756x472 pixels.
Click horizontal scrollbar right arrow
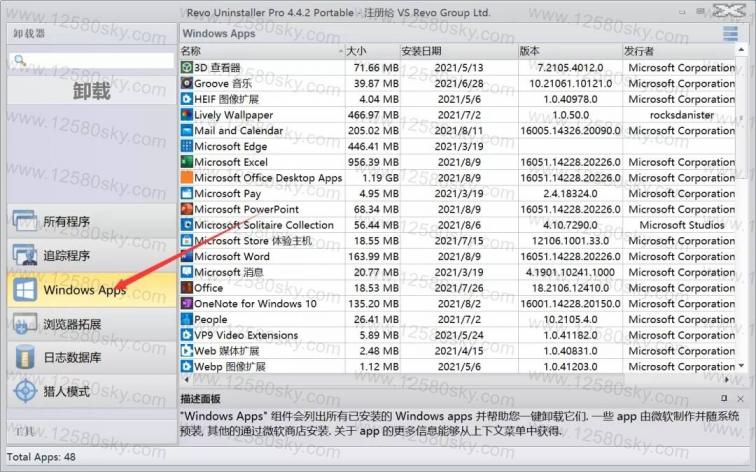(727, 380)
